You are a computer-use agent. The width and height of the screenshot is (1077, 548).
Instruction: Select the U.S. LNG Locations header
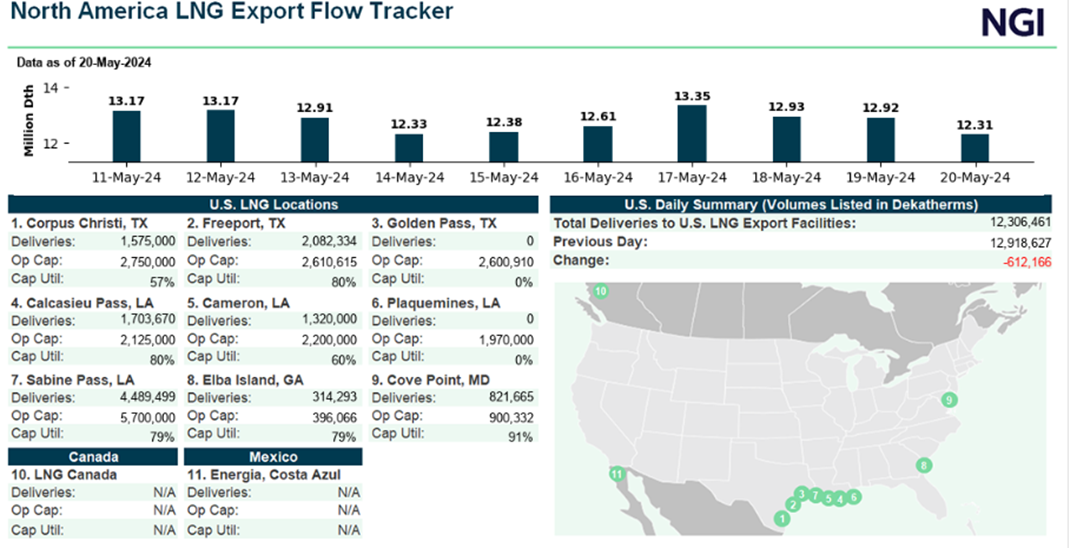coord(273,205)
